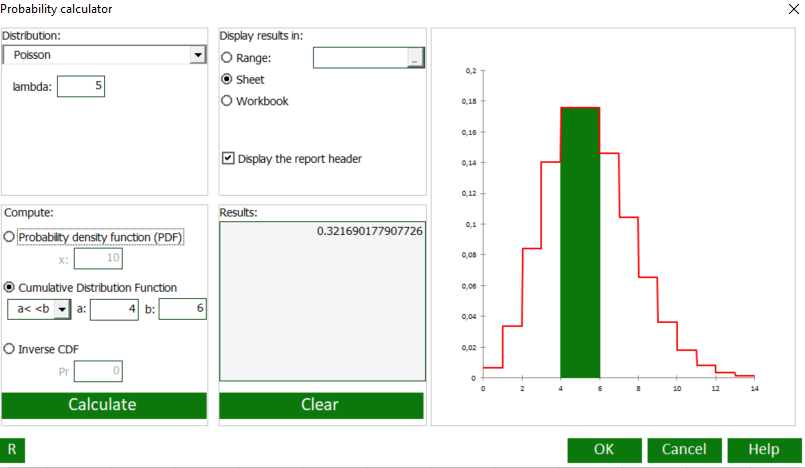The width and height of the screenshot is (805, 468).
Task: Select Probability density function (PDF) option
Action: (x=10, y=237)
